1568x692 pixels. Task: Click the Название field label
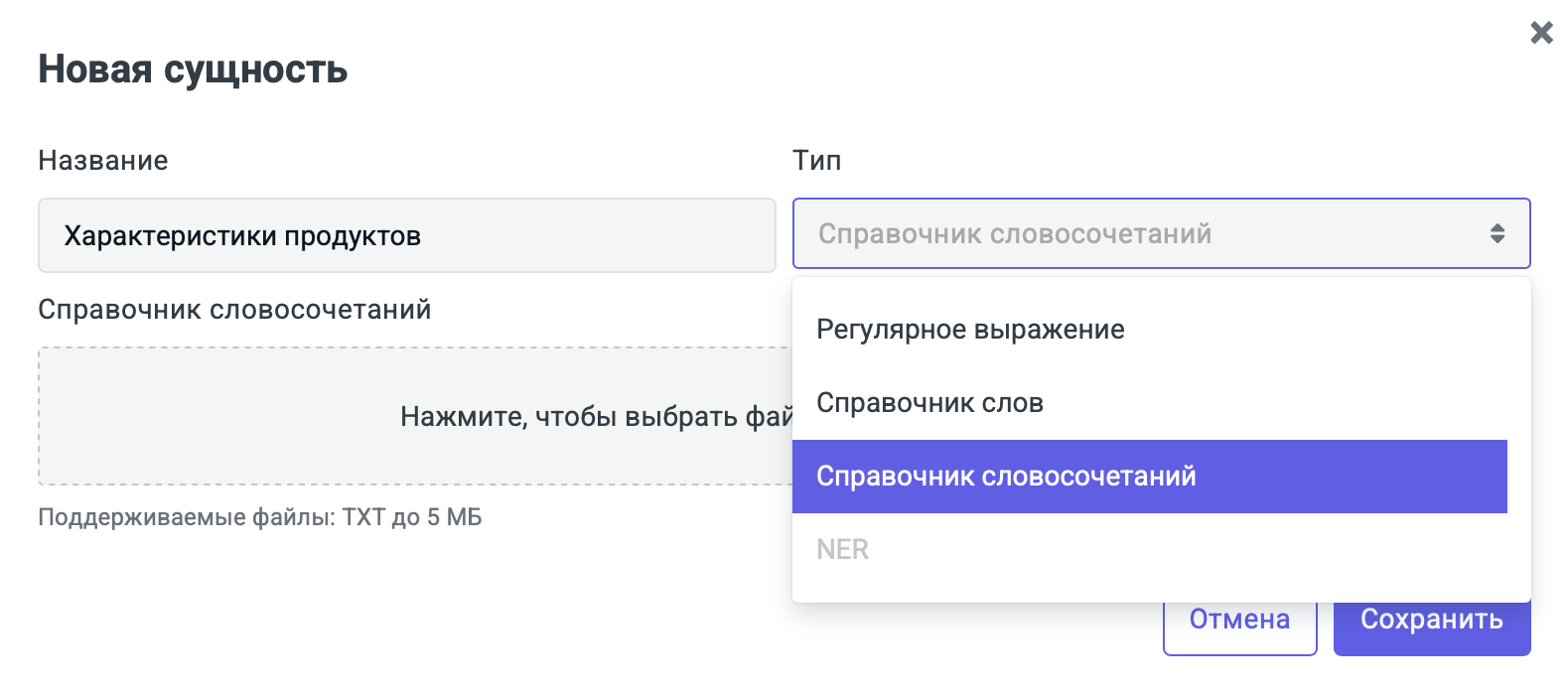[x=103, y=161]
